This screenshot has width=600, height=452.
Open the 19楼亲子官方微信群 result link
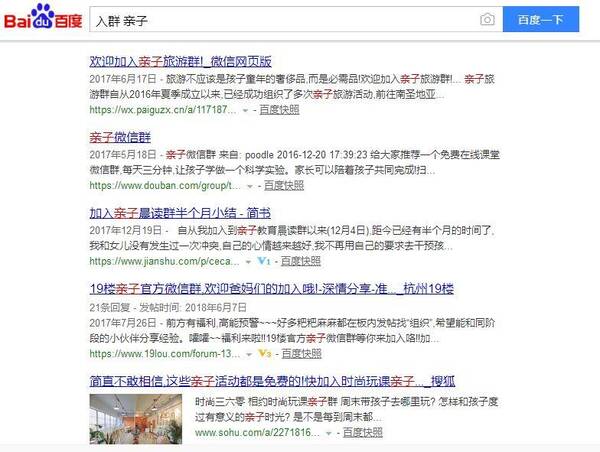coord(272,289)
